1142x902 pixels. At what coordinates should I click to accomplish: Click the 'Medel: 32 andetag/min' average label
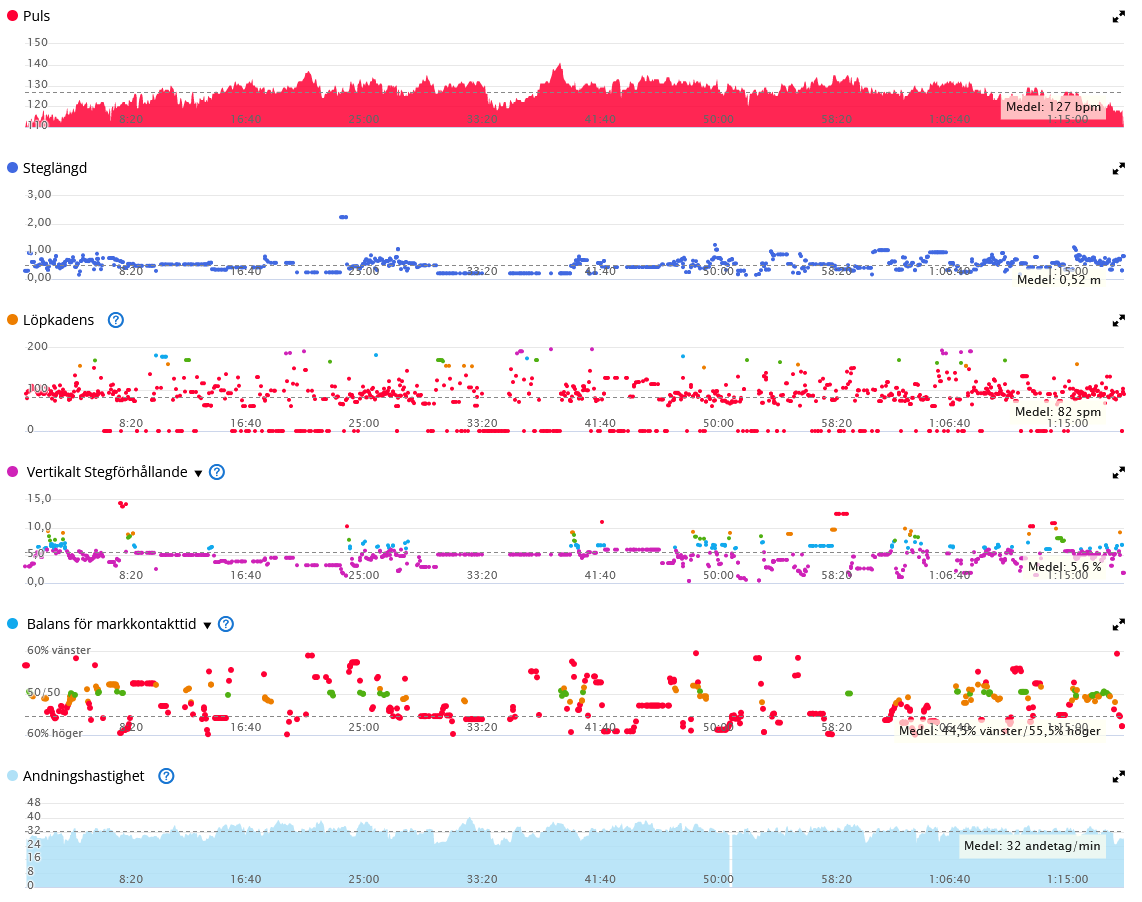click(1032, 846)
